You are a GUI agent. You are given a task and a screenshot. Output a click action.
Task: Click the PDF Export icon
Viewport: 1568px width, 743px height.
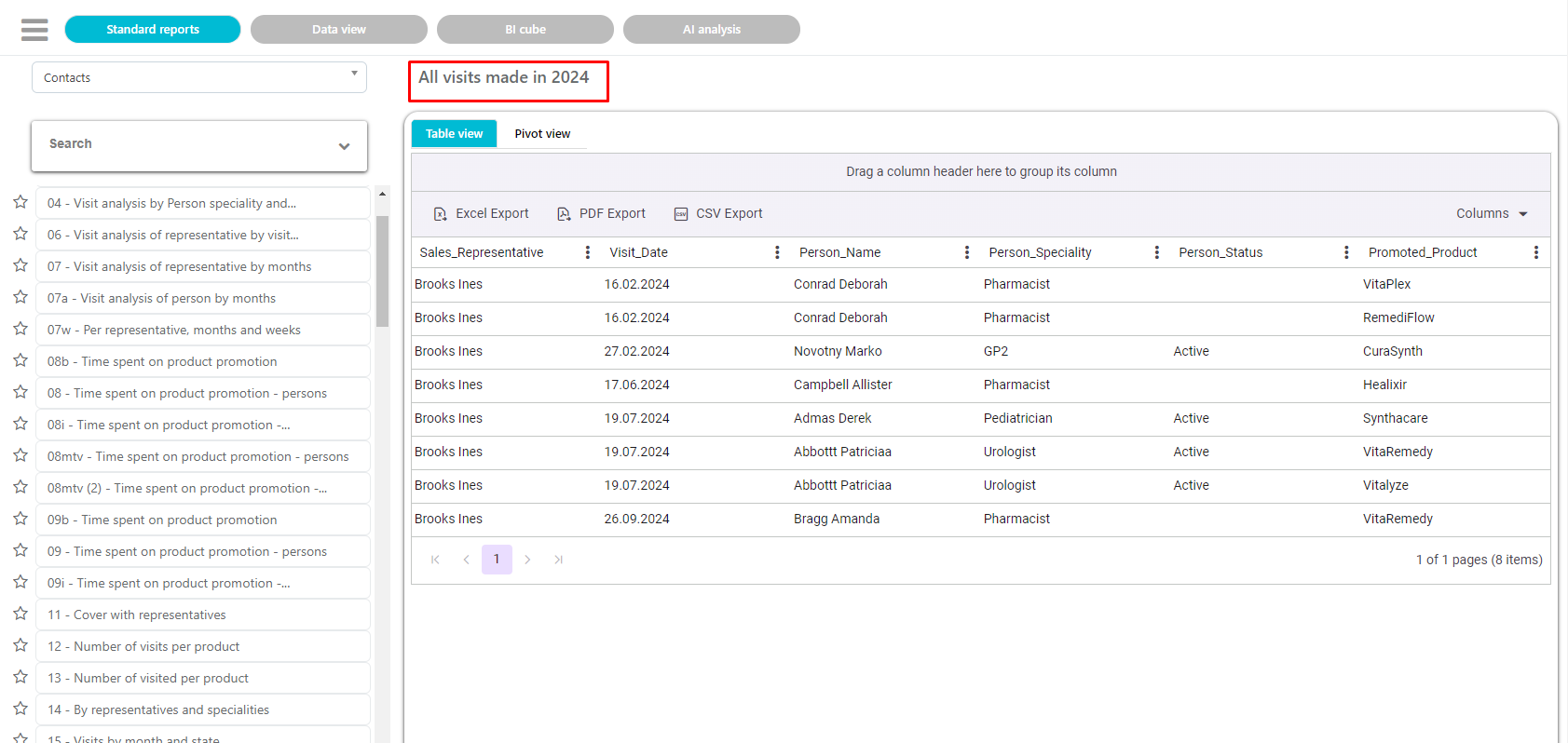pos(564,214)
